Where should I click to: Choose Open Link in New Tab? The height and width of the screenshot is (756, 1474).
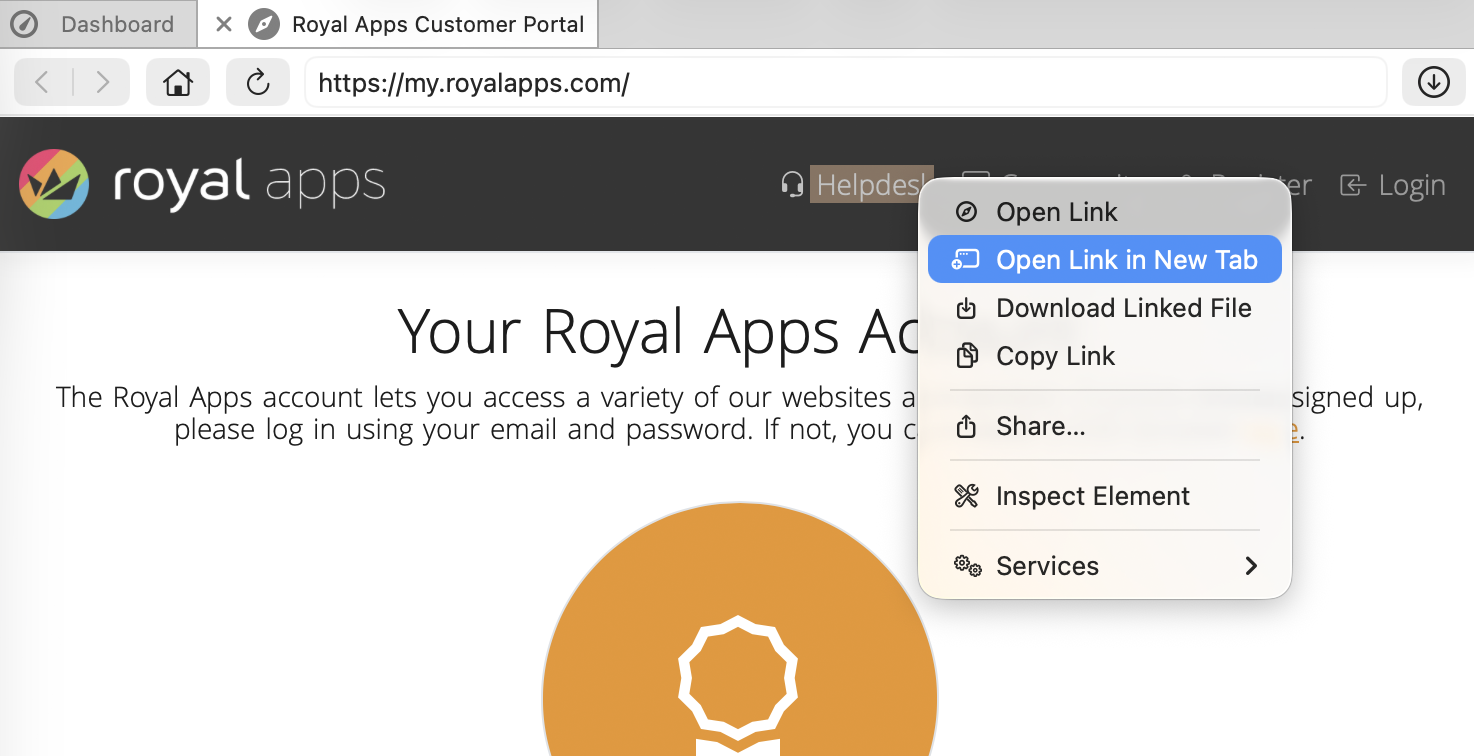click(x=1105, y=260)
